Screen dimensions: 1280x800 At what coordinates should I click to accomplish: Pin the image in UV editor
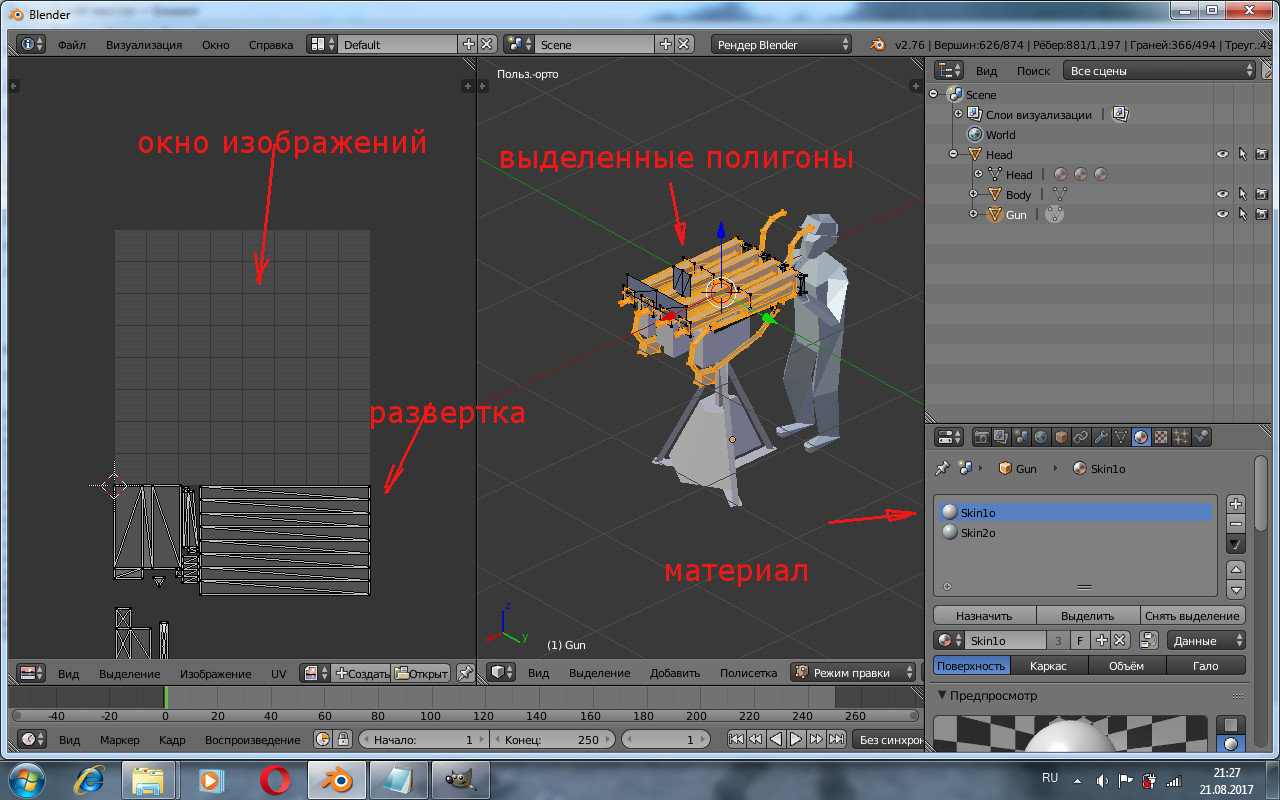coord(465,673)
